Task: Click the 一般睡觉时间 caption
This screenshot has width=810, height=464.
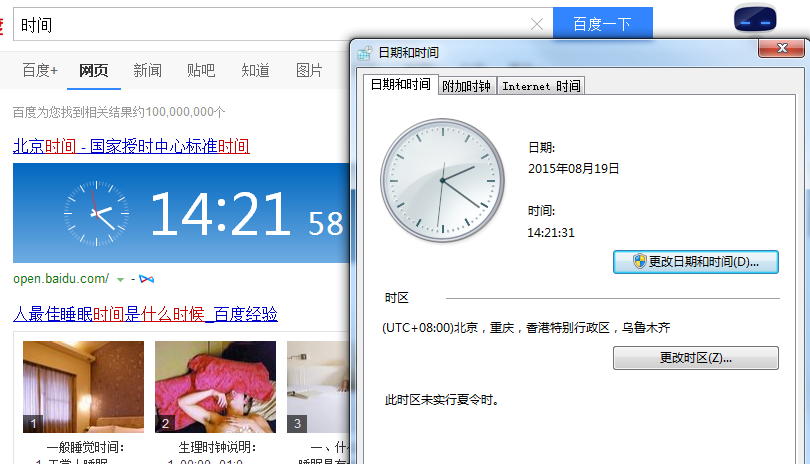Action: [x=85, y=447]
